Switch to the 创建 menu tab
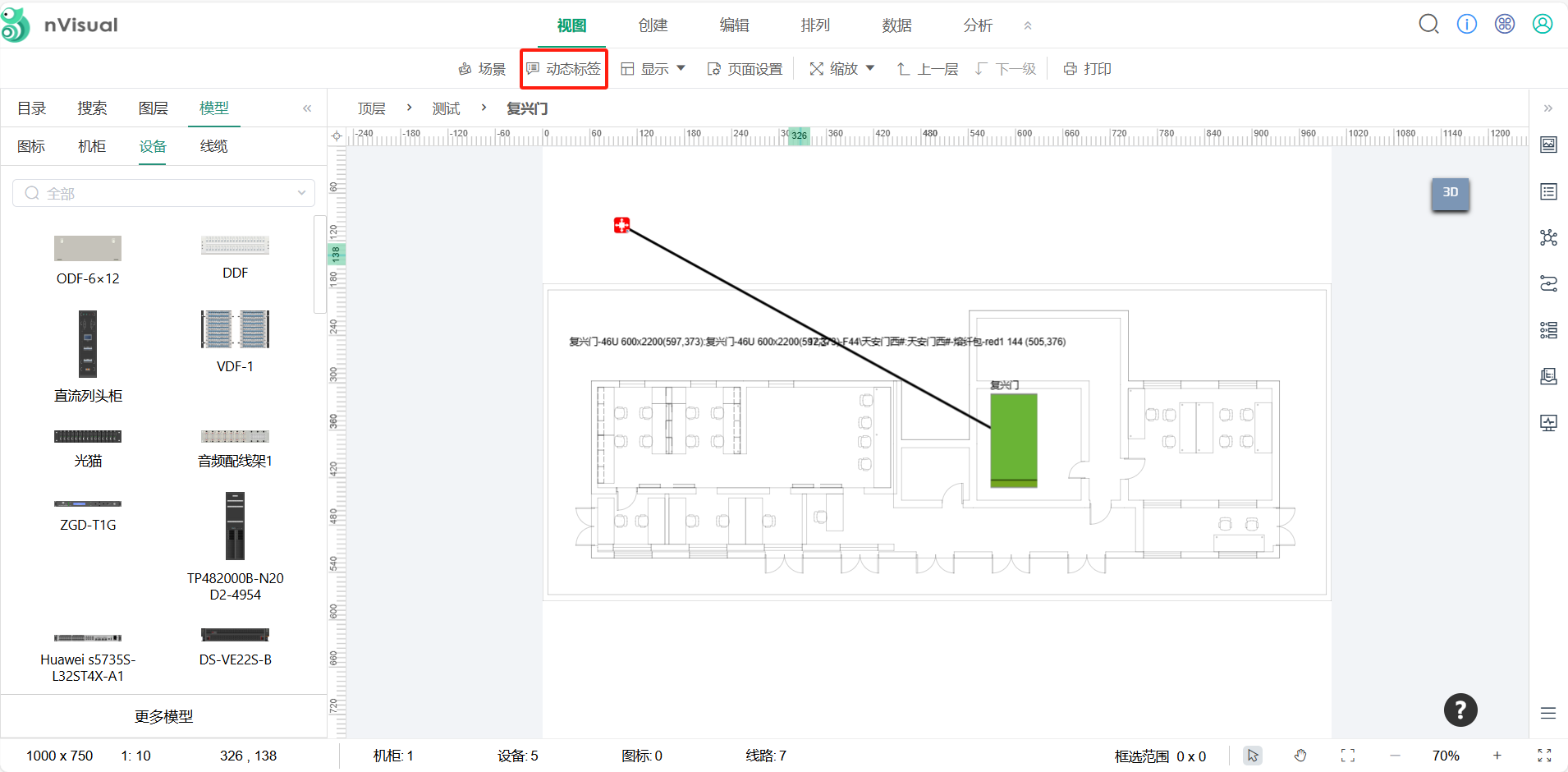The height and width of the screenshot is (772, 1568). click(653, 25)
